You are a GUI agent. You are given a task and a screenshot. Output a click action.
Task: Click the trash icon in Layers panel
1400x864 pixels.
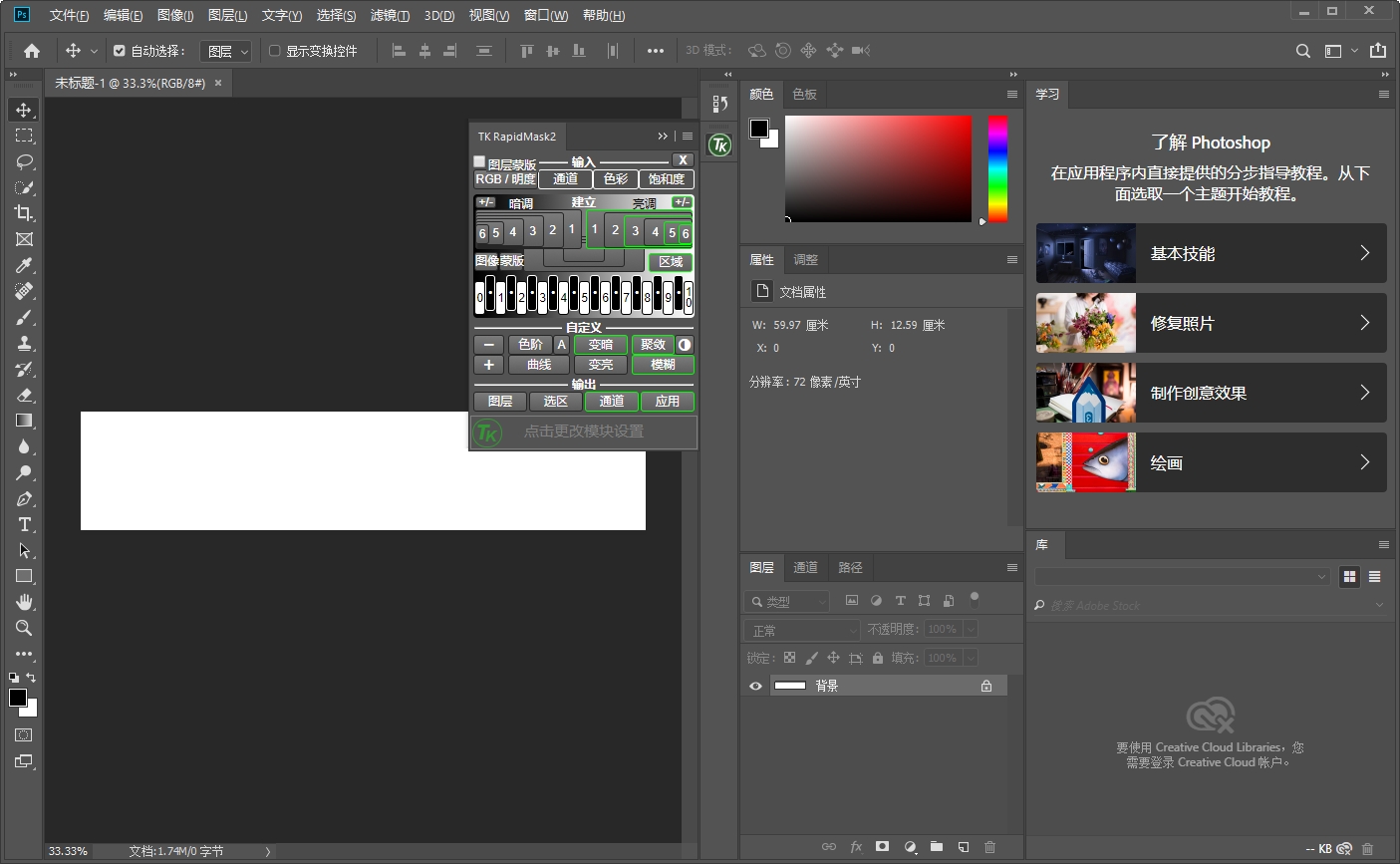(989, 847)
